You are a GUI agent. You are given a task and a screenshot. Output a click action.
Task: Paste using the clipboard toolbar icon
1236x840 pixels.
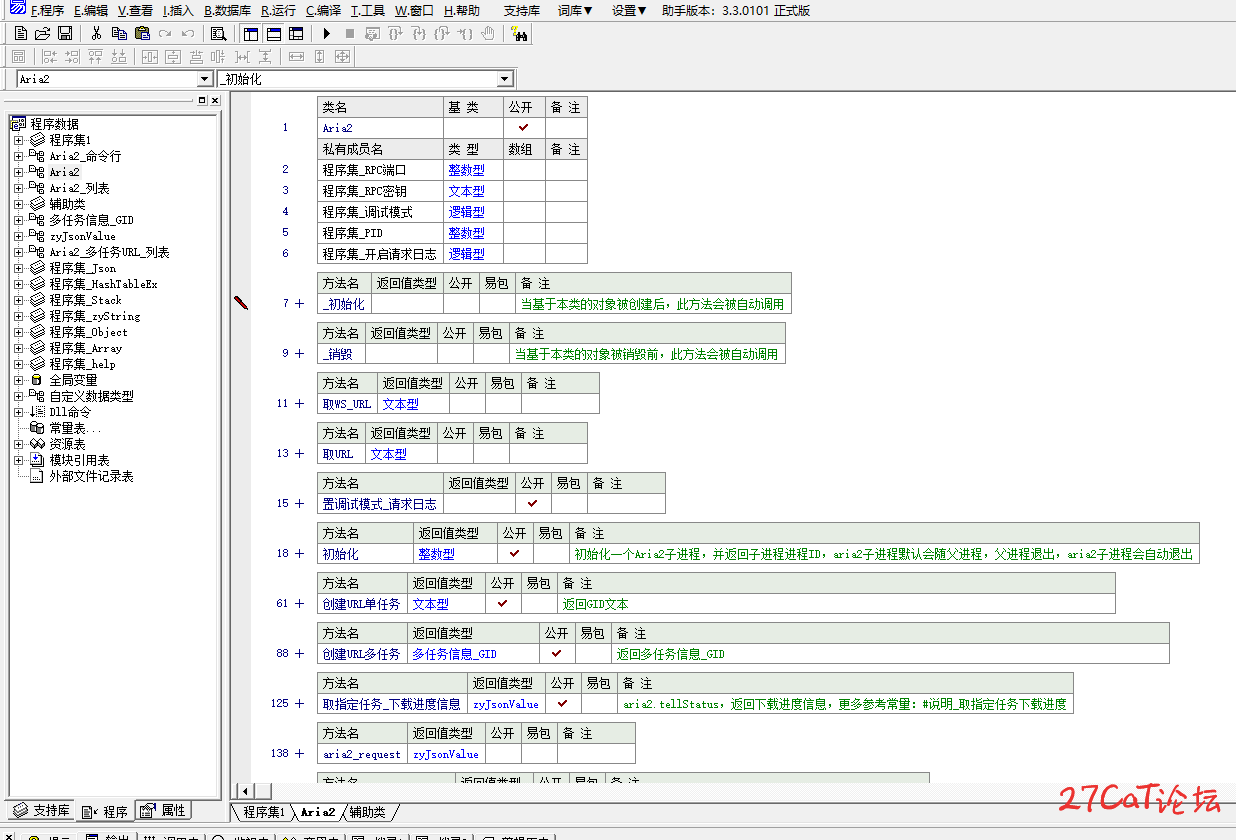pos(142,33)
